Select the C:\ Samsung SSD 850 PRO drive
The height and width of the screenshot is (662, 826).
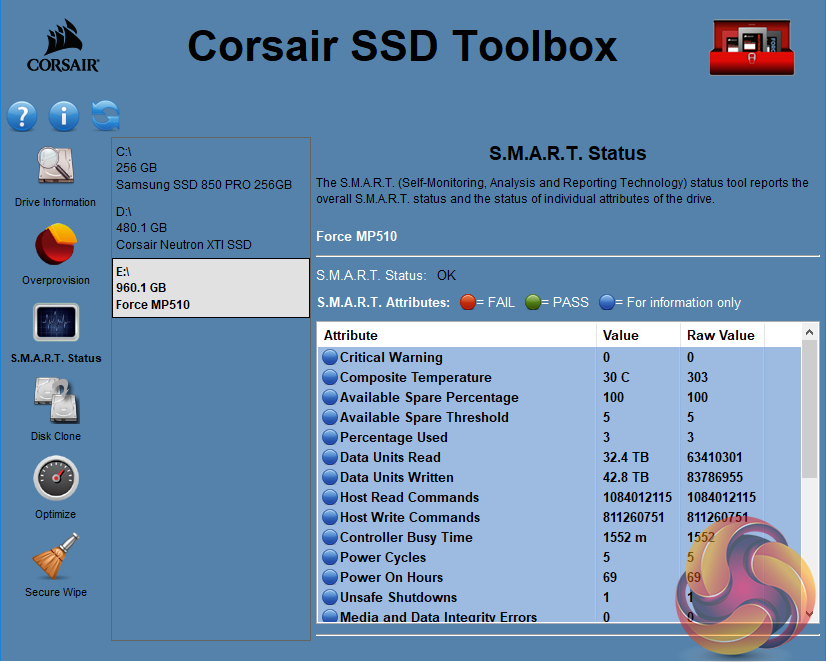(x=204, y=168)
